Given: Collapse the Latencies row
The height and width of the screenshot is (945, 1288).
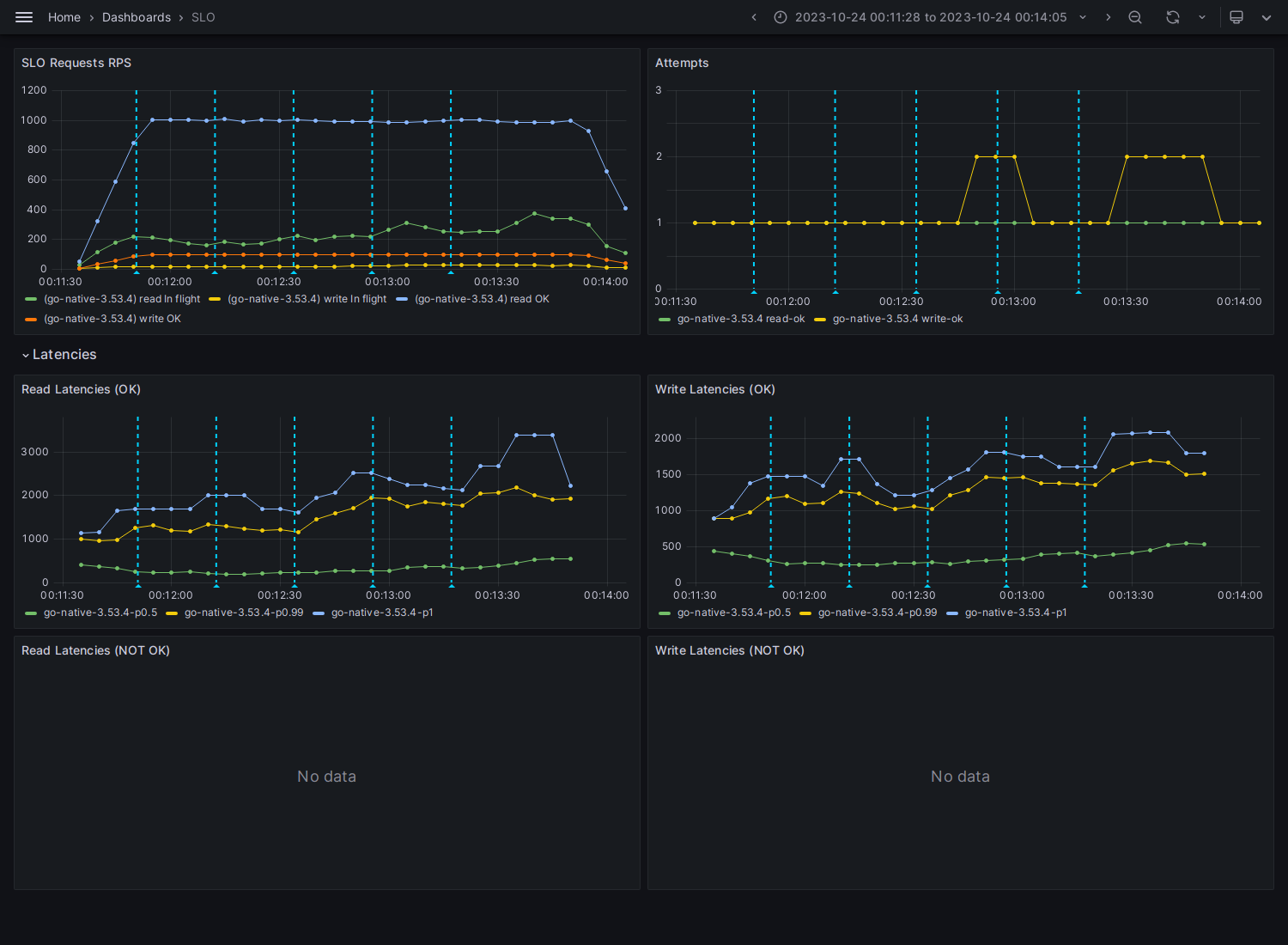Looking at the screenshot, I should coord(26,355).
